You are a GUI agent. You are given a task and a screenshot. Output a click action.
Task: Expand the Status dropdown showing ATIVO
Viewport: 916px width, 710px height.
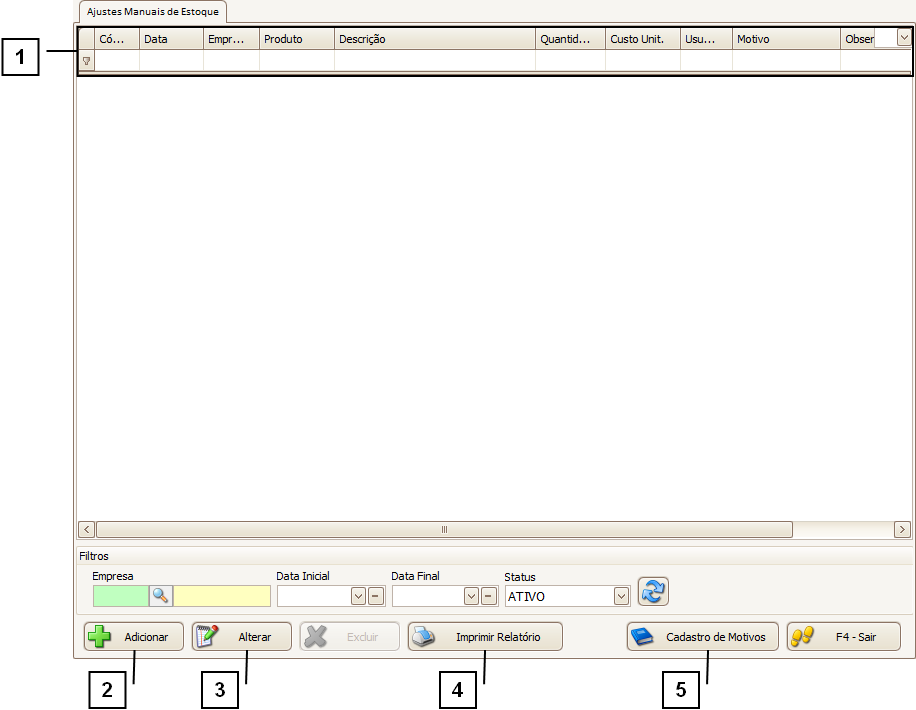(x=621, y=596)
